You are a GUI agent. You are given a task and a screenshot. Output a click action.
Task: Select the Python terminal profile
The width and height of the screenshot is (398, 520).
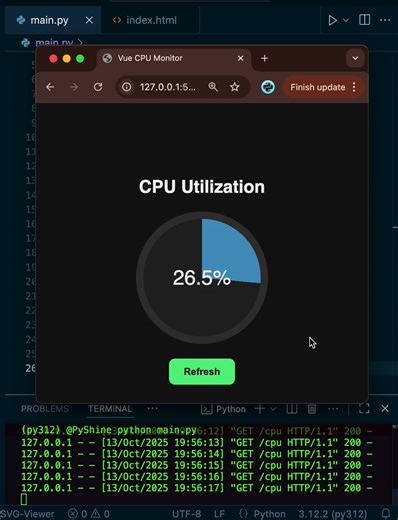[x=224, y=409]
